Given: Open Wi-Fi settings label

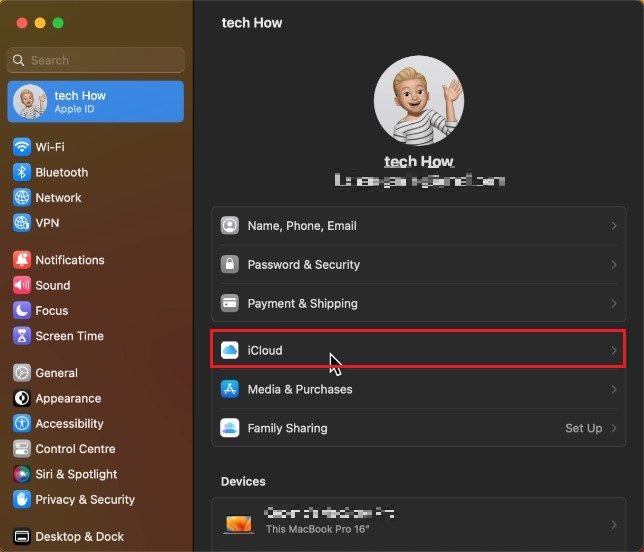Looking at the screenshot, I should pos(50,147).
